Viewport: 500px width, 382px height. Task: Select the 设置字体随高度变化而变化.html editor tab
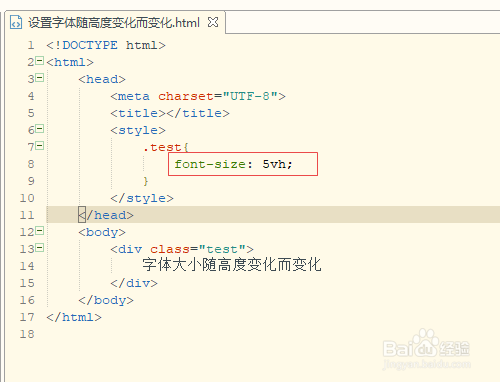[x=114, y=23]
